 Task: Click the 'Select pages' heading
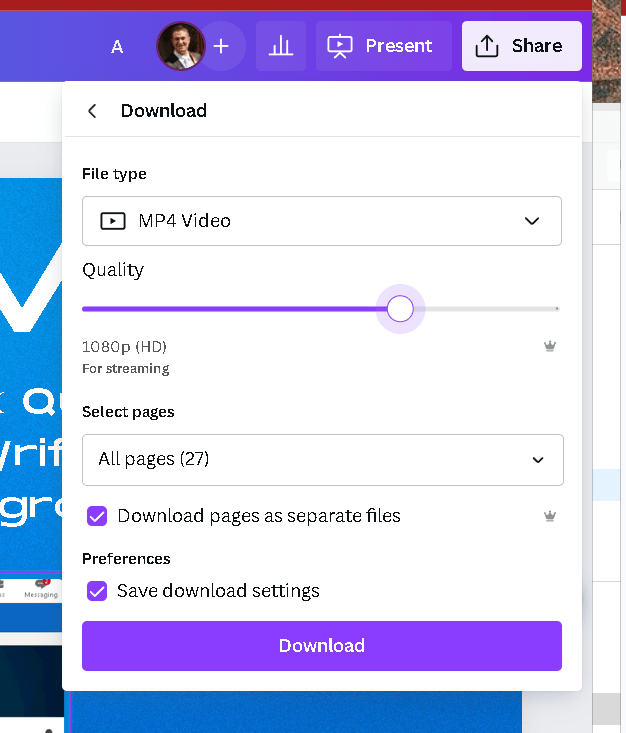[128, 412]
